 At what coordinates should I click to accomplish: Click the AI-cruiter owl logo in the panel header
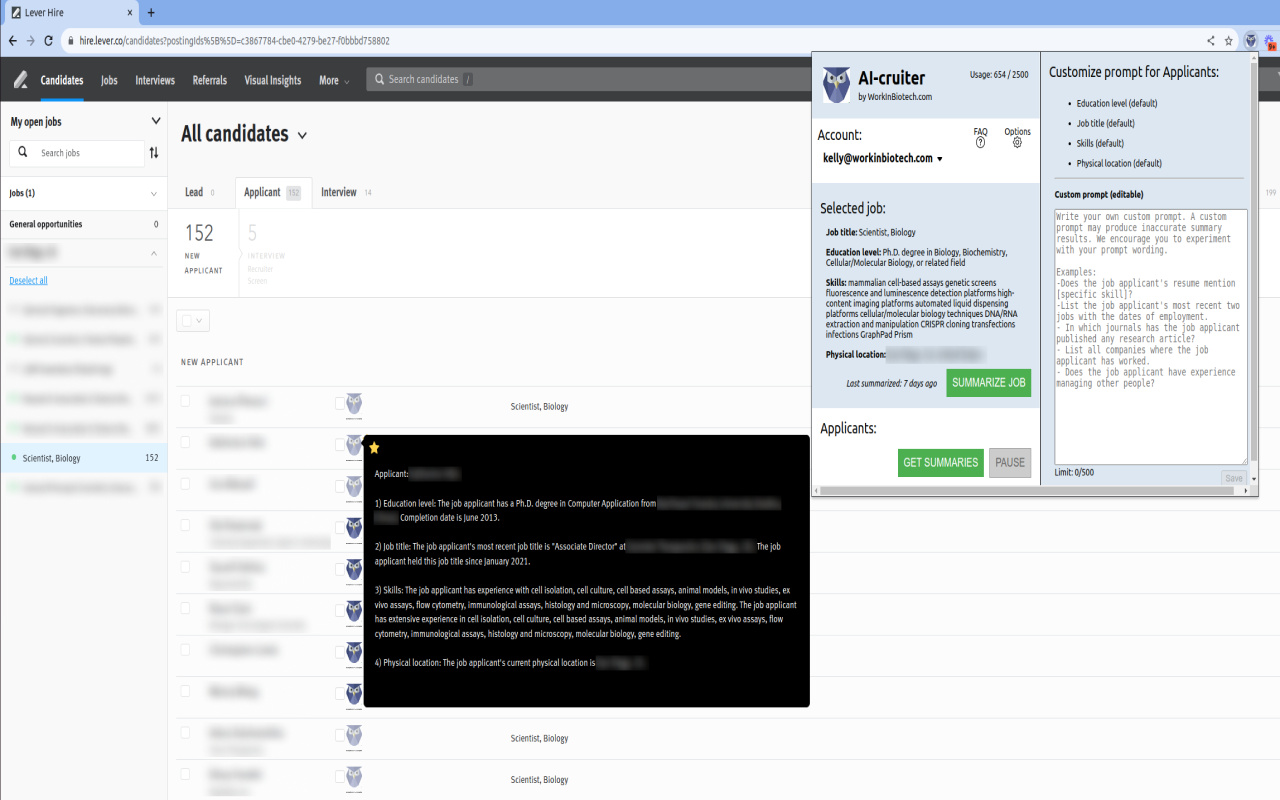coord(836,85)
